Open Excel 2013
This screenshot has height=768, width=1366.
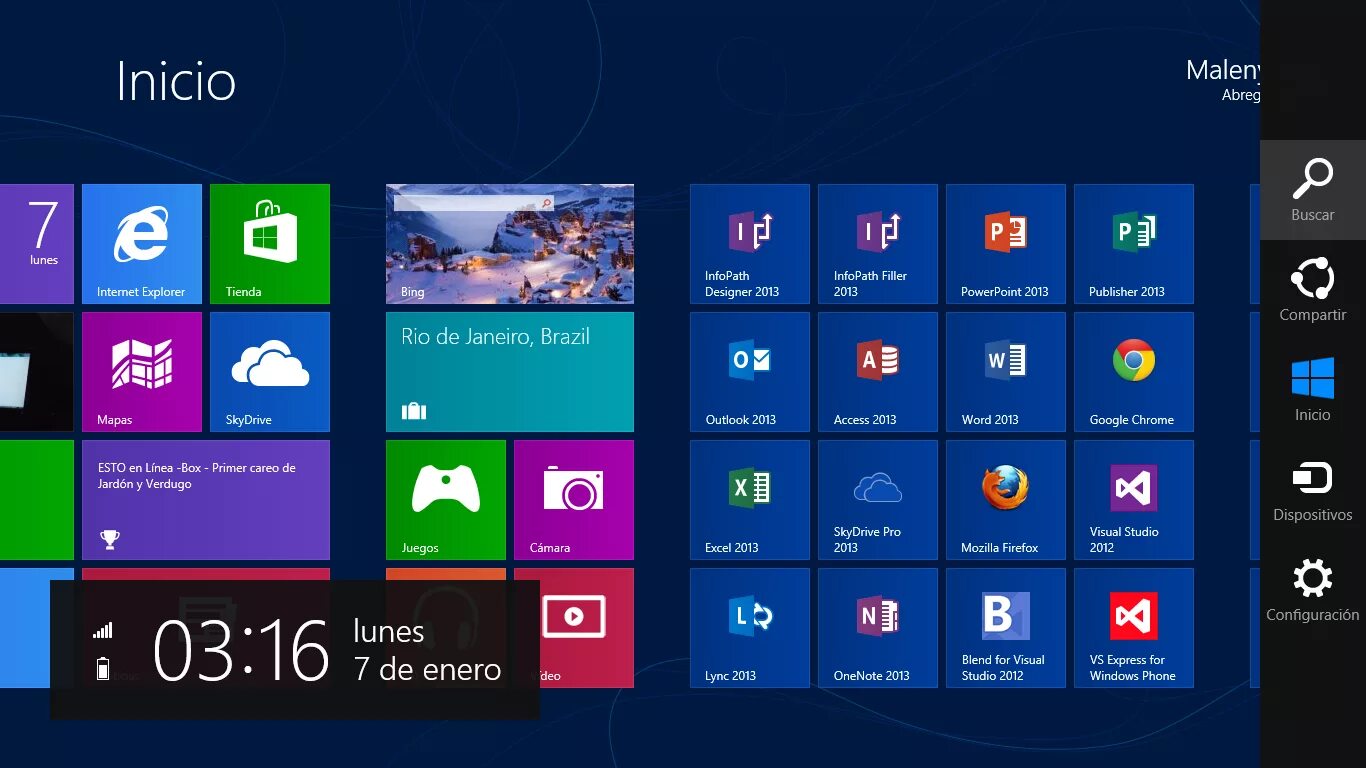click(750, 500)
